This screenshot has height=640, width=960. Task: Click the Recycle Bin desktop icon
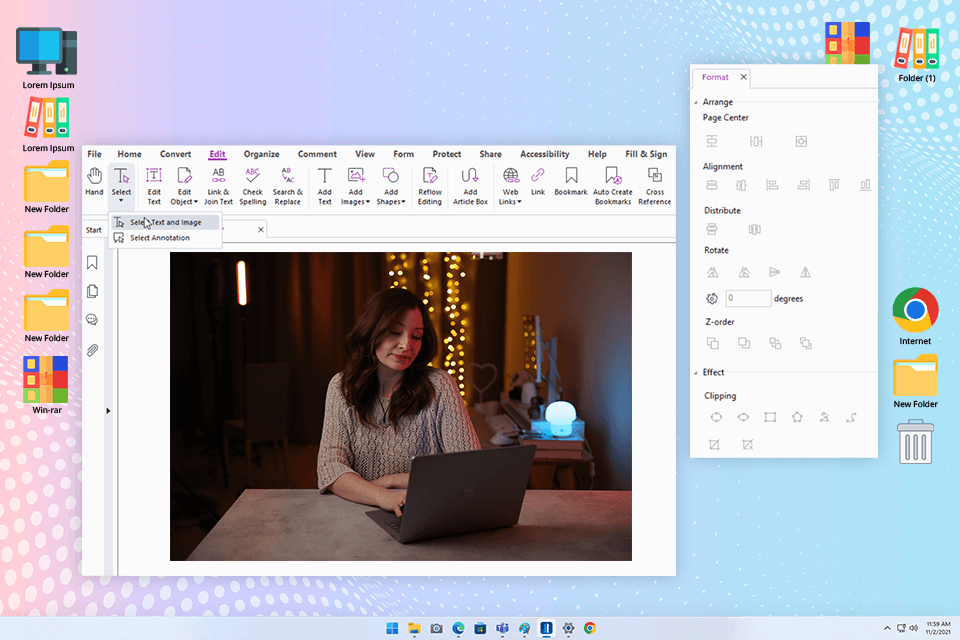(915, 441)
